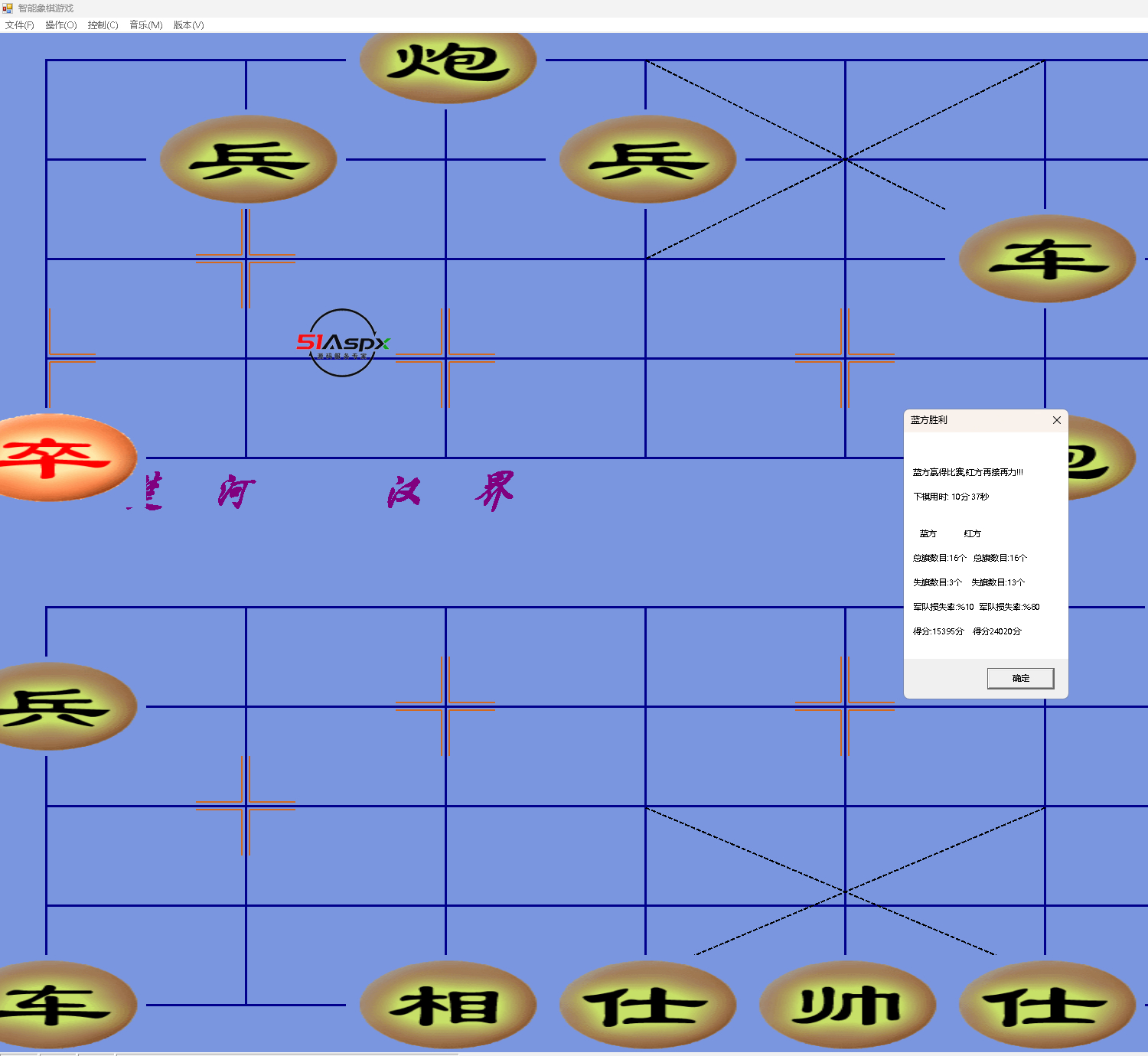The height and width of the screenshot is (1056, 1148).
Task: Click the 蓝方胜利 dialog title
Action: (929, 420)
